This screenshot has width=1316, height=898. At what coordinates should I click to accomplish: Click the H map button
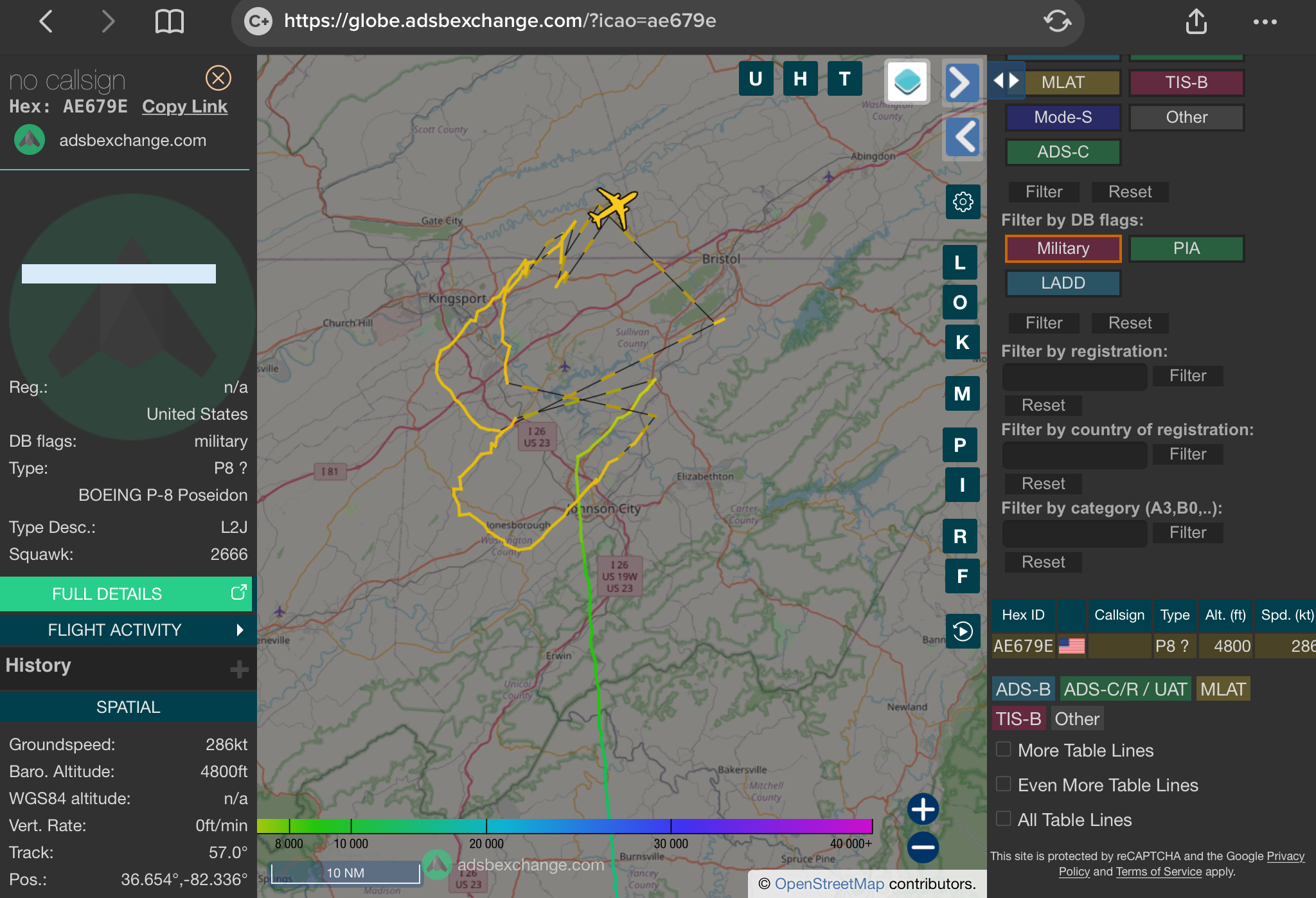pos(800,79)
